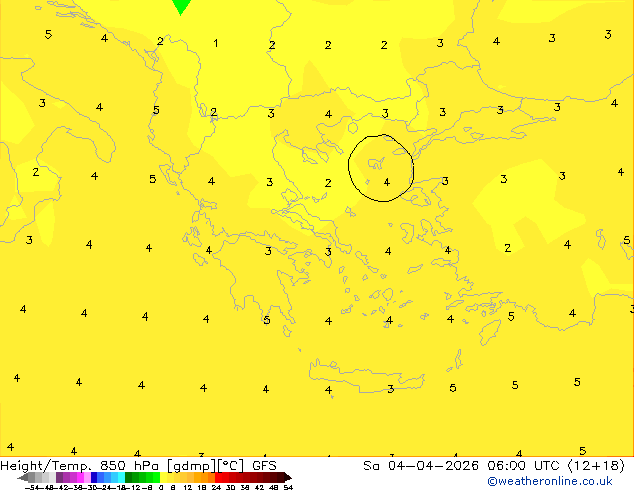The width and height of the screenshot is (634, 490).
Task: Pick the dark purple swatch in the legend
Action: click(59, 477)
